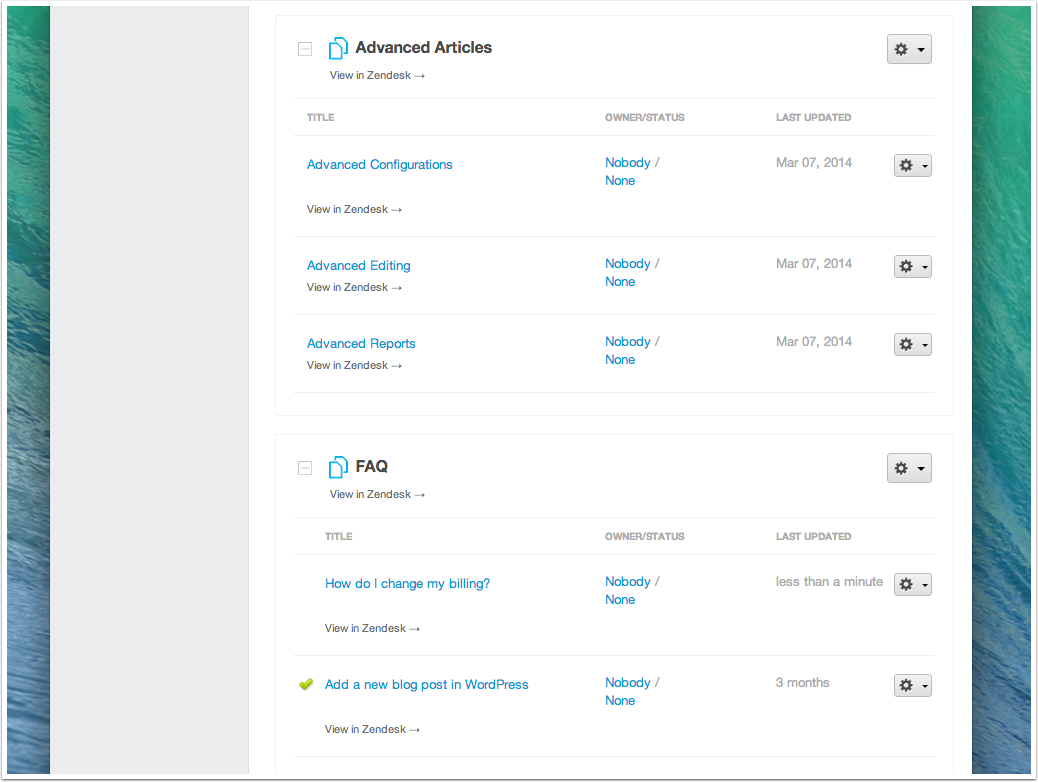Screen dimensions: 1038x782
Task: Open the article How do I change my billing
Action: point(407,583)
